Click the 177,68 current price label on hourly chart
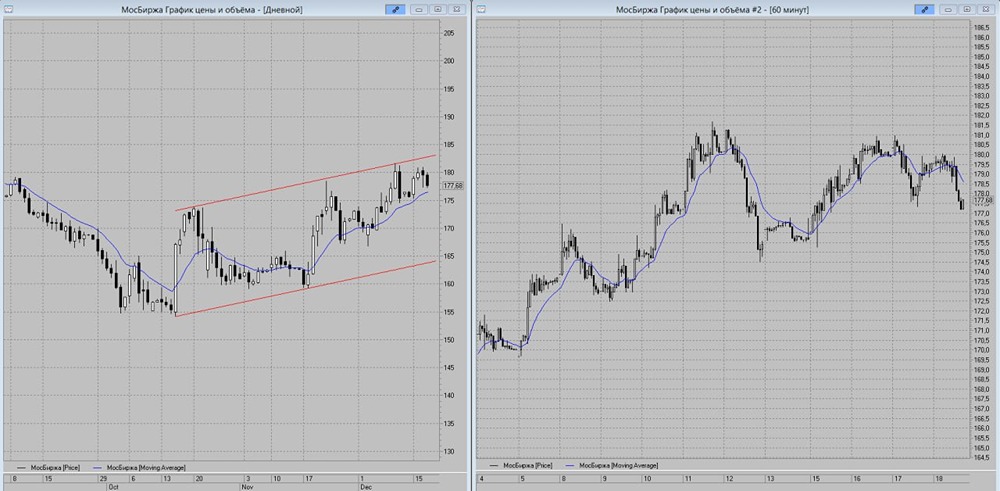This screenshot has height=491, width=1000. (x=983, y=200)
